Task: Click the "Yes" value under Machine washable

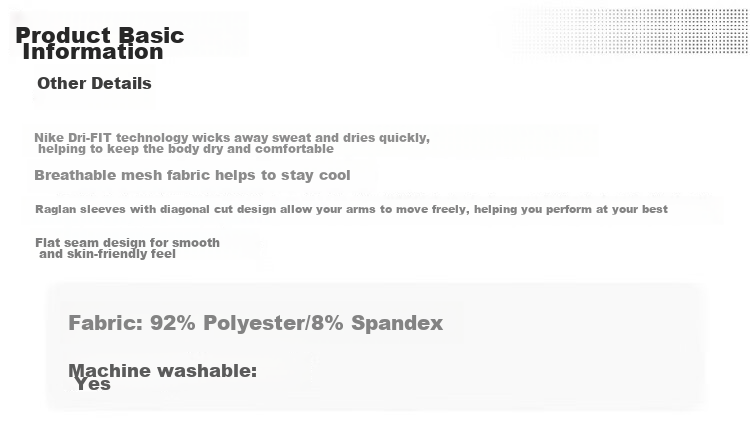Action: pyautogui.click(x=92, y=384)
